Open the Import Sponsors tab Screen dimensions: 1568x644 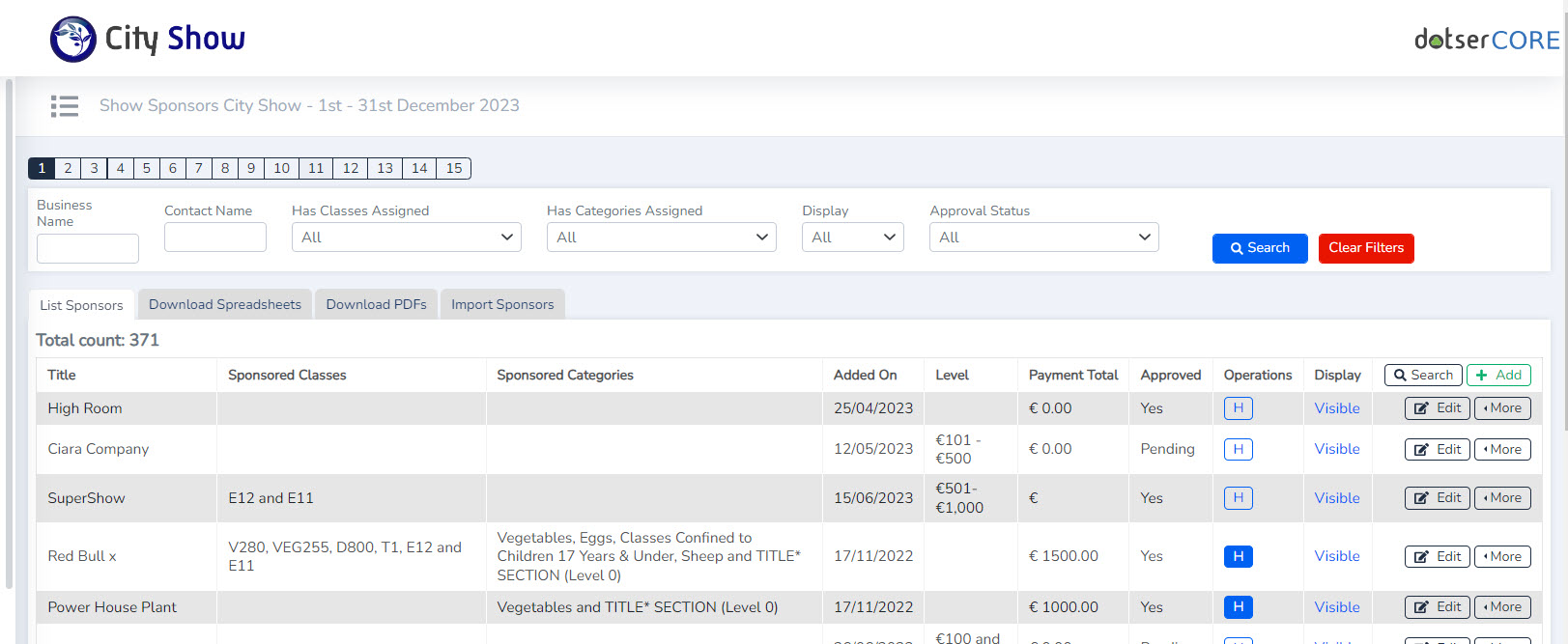point(502,305)
